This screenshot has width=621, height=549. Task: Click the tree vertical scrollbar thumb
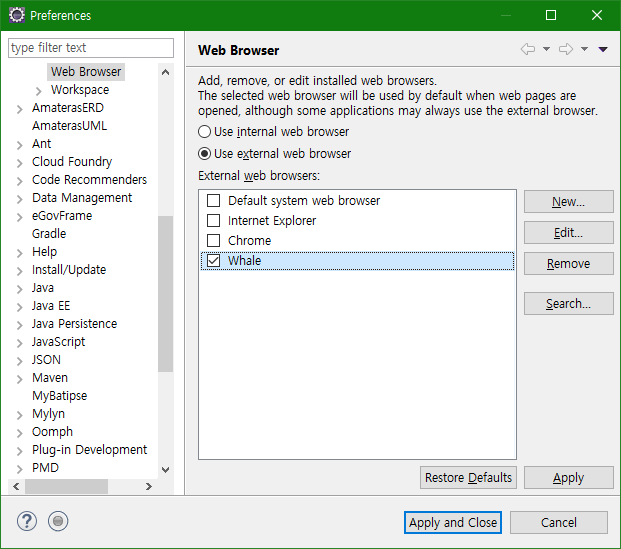(x=166, y=294)
